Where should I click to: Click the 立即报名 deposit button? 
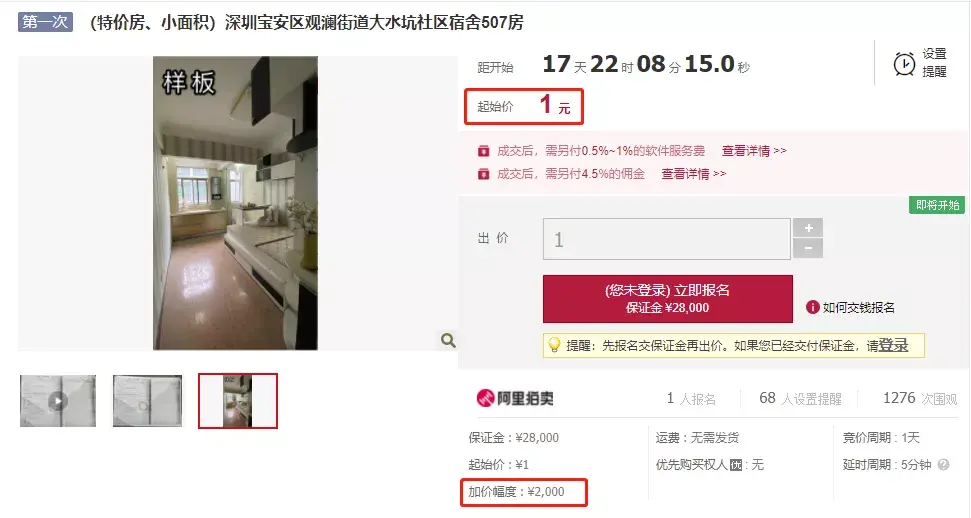668,299
